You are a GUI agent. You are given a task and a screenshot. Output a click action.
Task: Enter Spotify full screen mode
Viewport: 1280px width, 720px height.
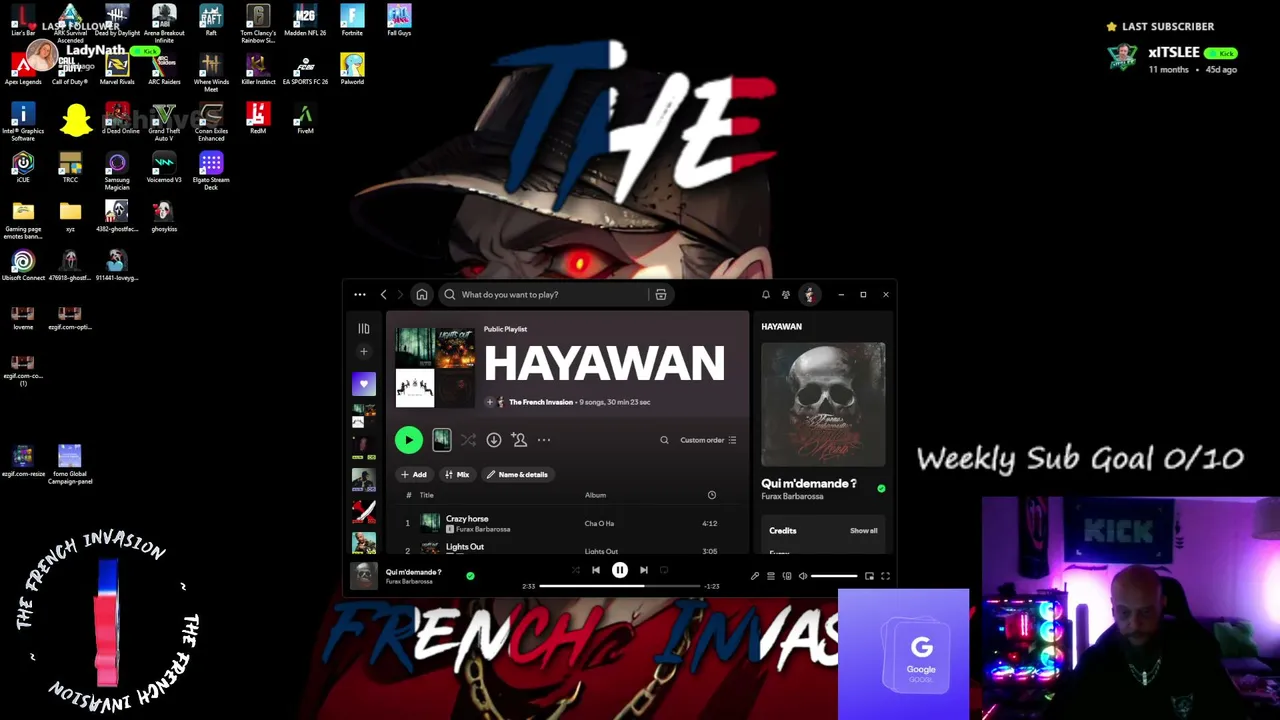point(885,576)
